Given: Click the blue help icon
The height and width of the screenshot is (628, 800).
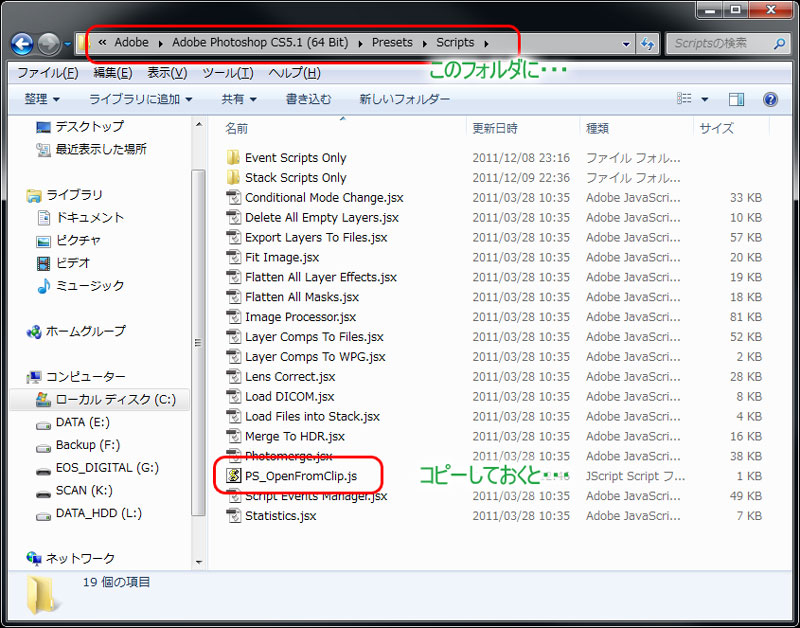Looking at the screenshot, I should [x=770, y=99].
